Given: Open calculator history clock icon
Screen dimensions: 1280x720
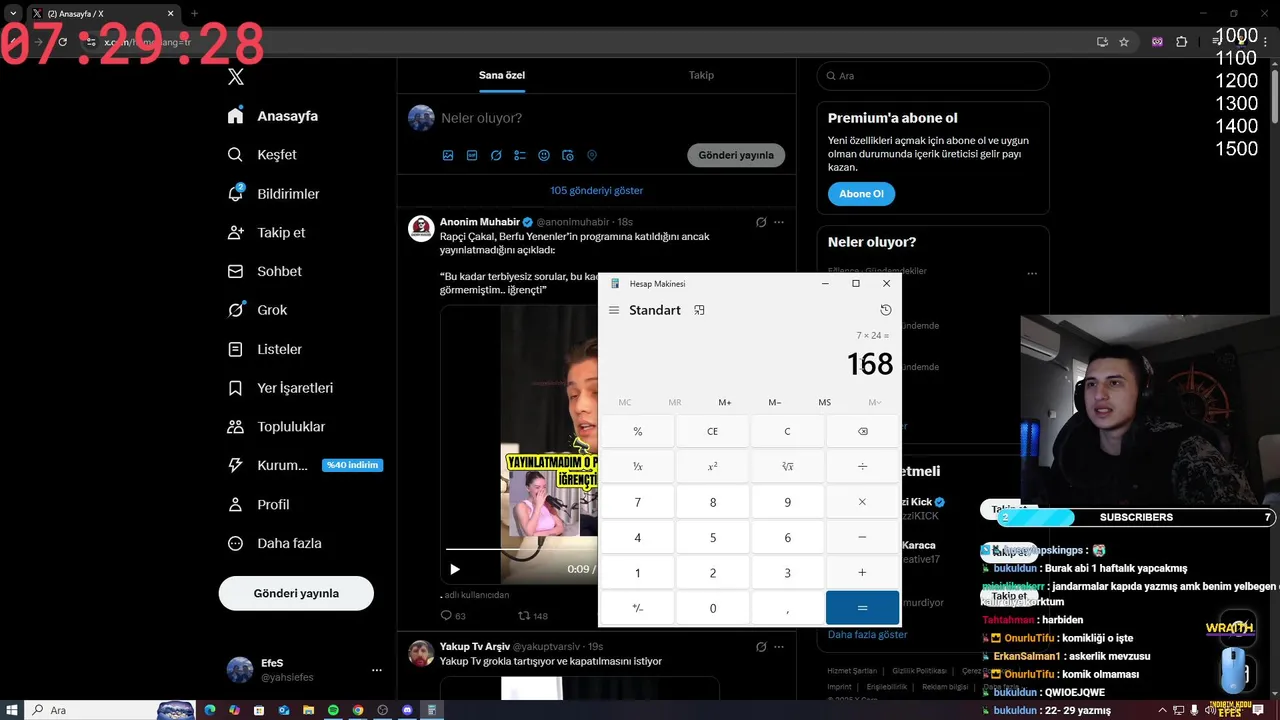Looking at the screenshot, I should [x=885, y=310].
